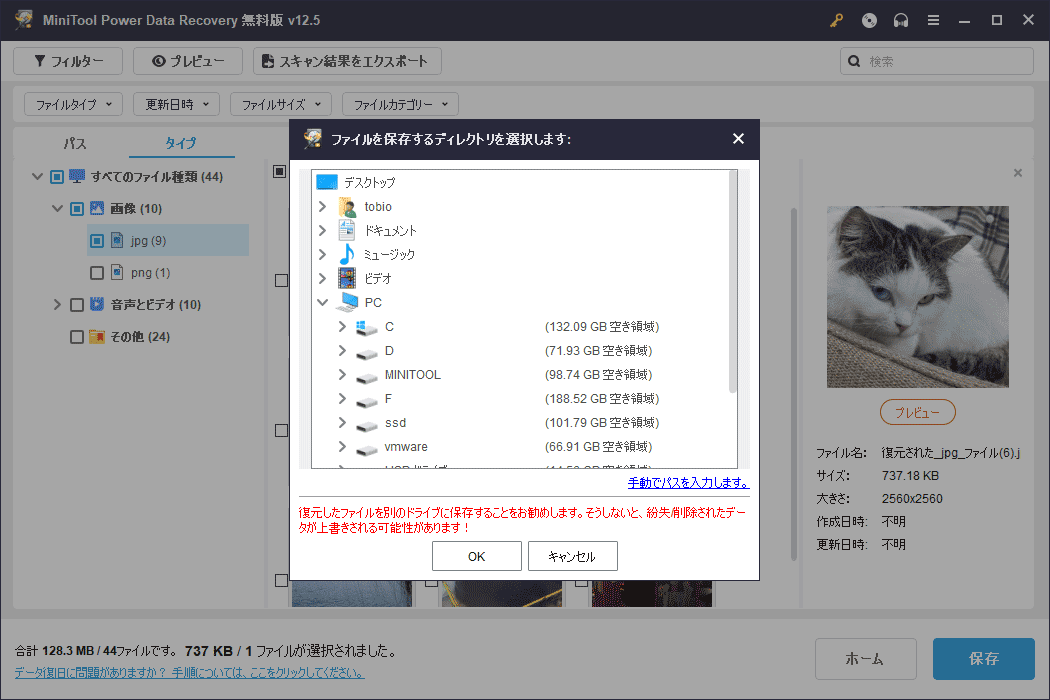Screen dimensions: 1050x700
Task: Click the directory tree vertical scrollbar
Action: [733, 283]
